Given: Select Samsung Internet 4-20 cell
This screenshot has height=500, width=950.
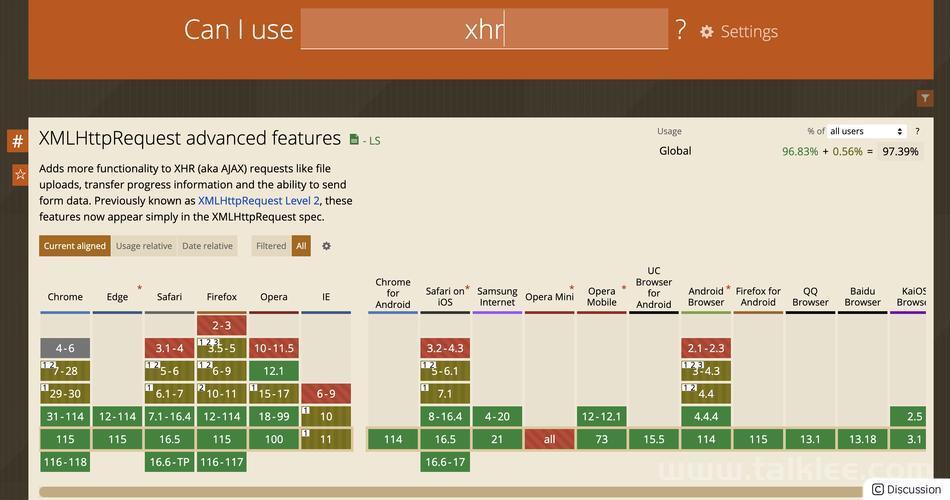Looking at the screenshot, I should [x=497, y=416].
